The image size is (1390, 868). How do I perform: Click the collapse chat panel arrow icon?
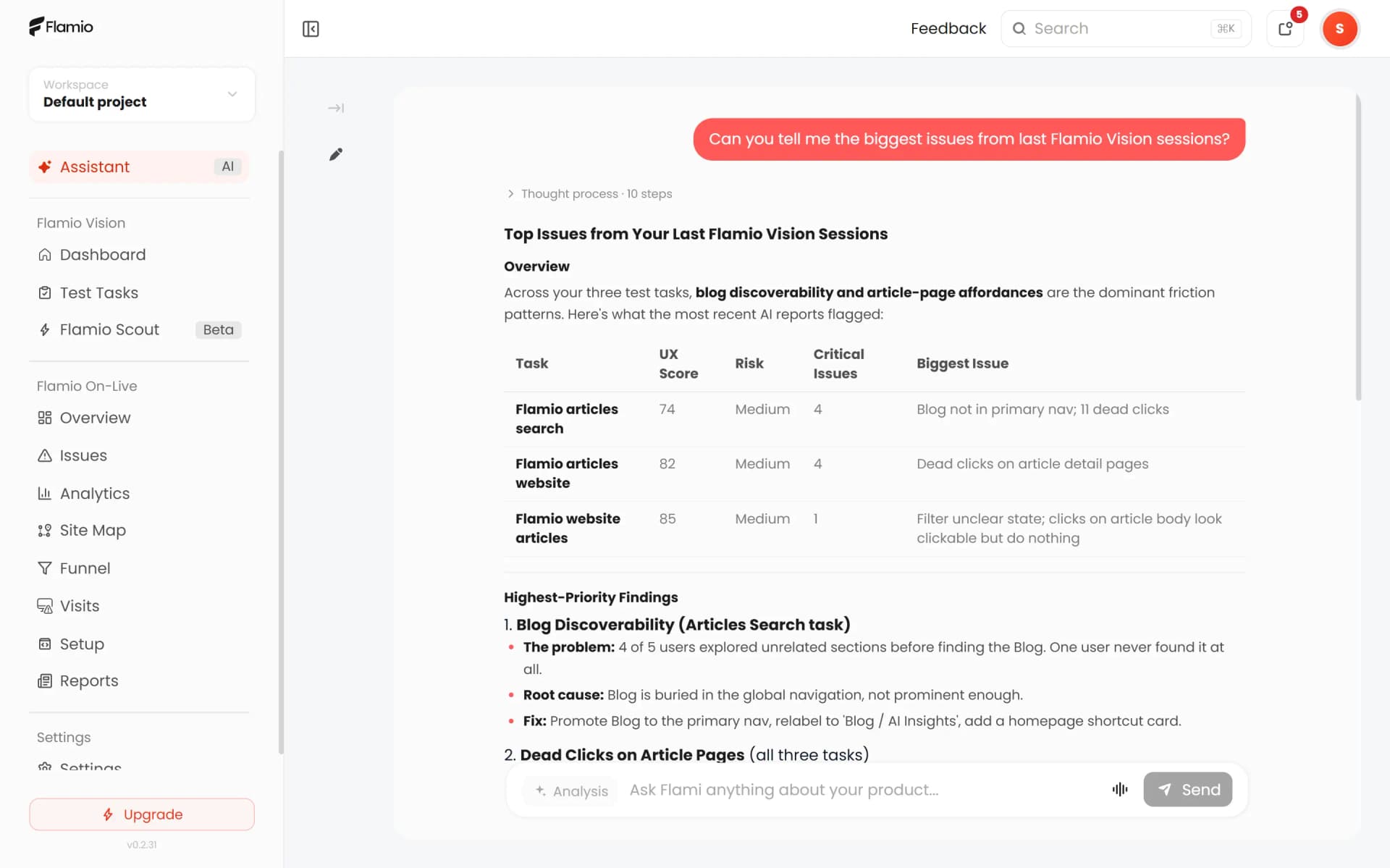[x=336, y=108]
